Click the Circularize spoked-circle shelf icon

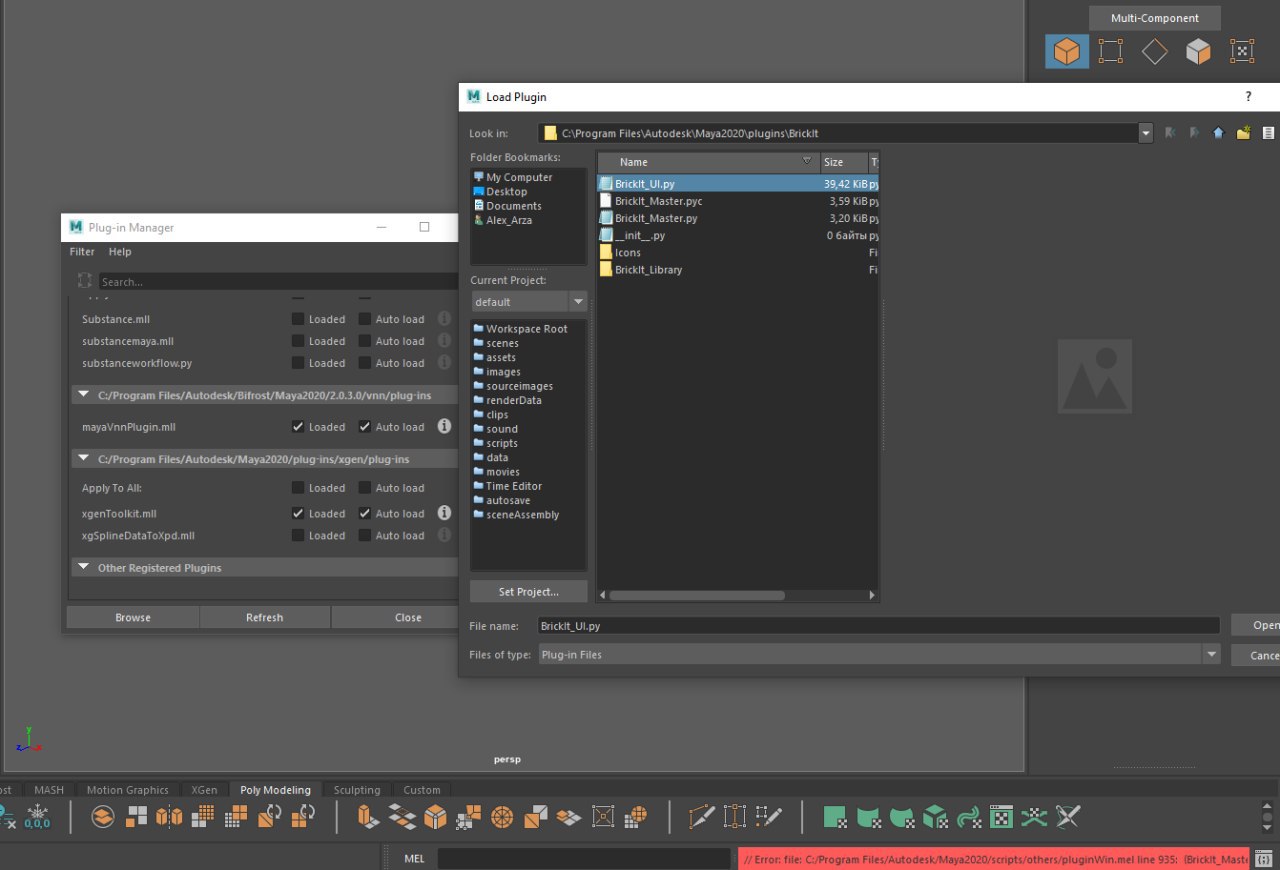(x=502, y=816)
